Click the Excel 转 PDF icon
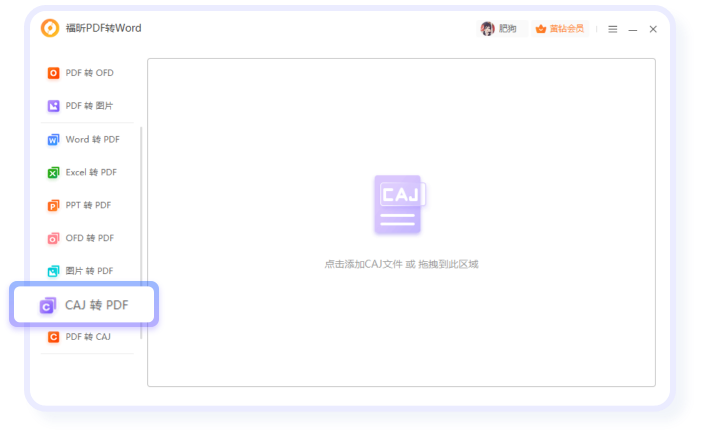The height and width of the screenshot is (437, 701). click(x=53, y=173)
